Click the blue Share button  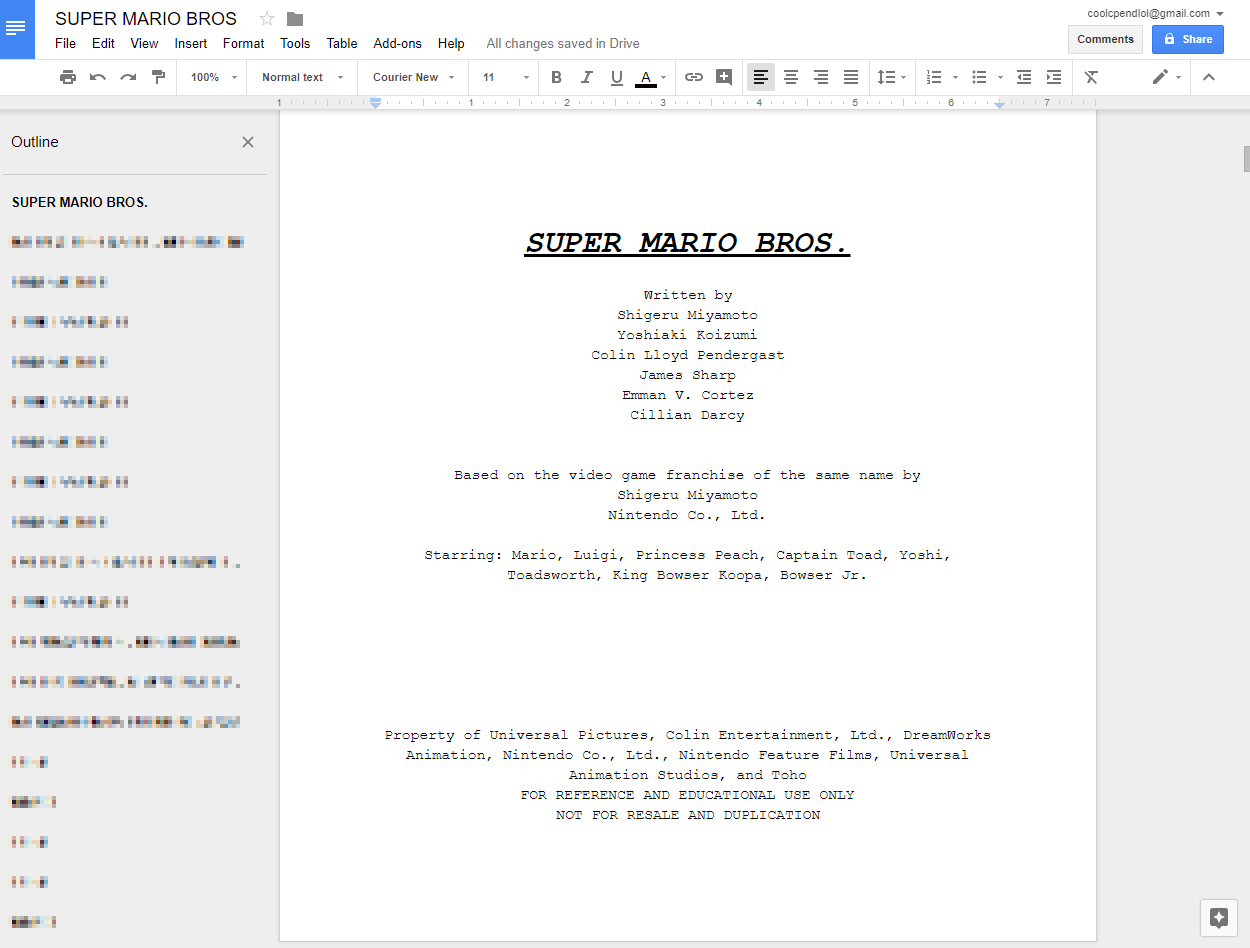point(1187,39)
